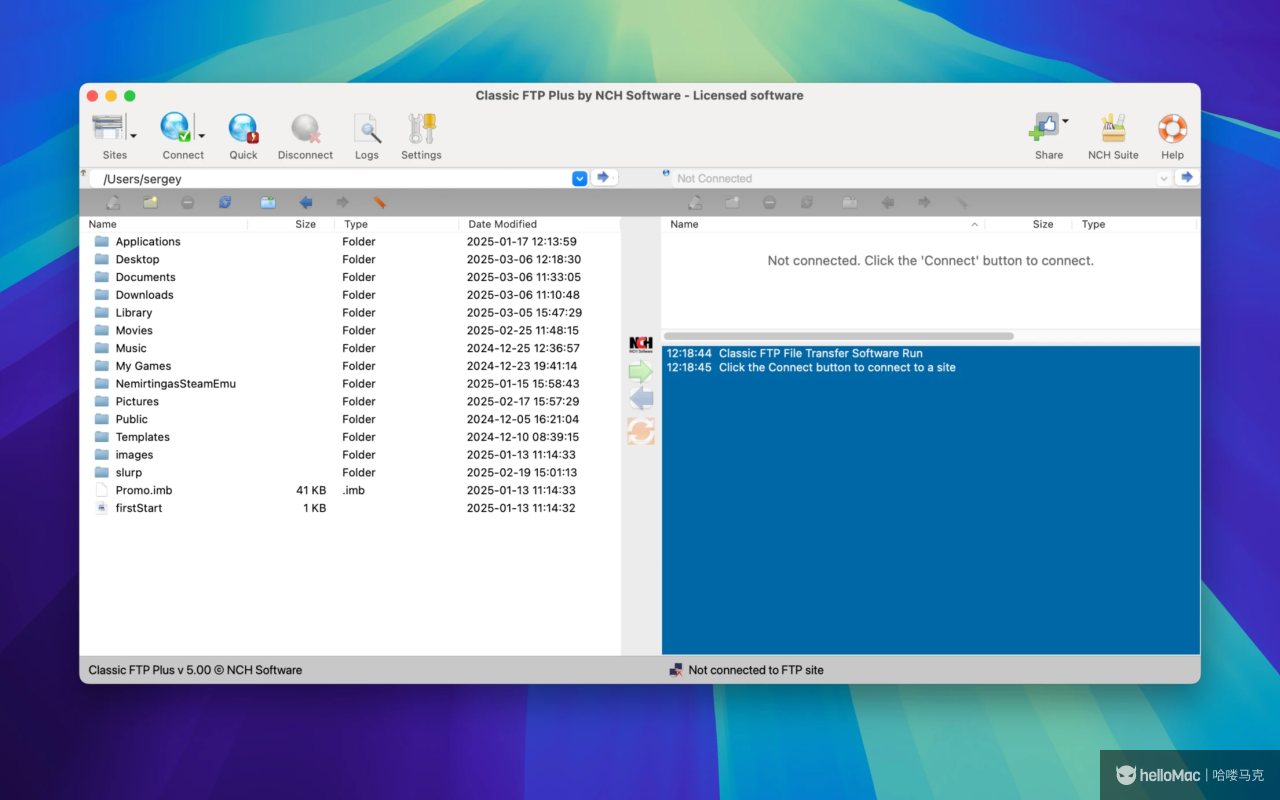Expand the Connect dropdown arrow

point(201,136)
